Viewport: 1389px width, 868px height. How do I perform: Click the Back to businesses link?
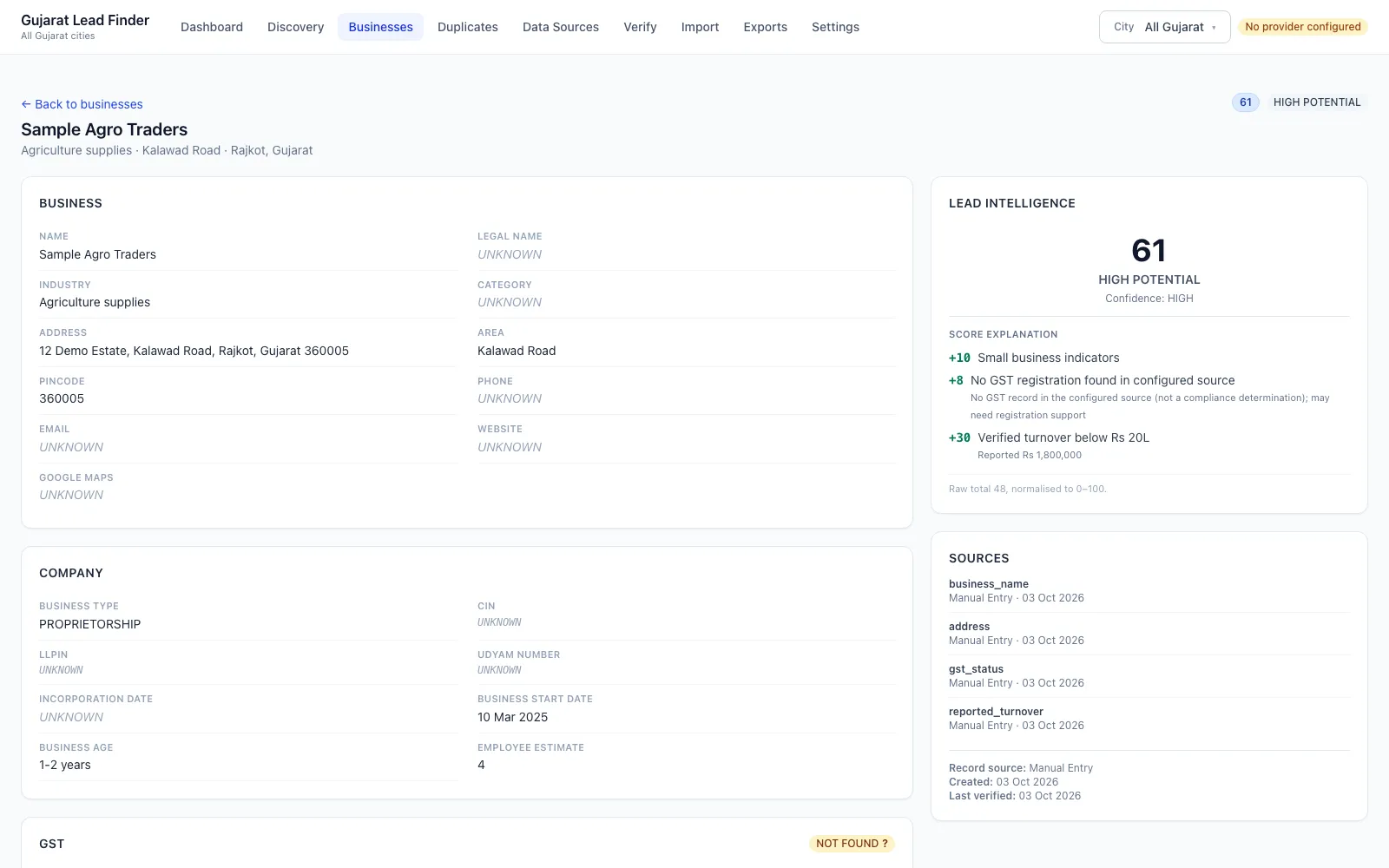(x=82, y=104)
